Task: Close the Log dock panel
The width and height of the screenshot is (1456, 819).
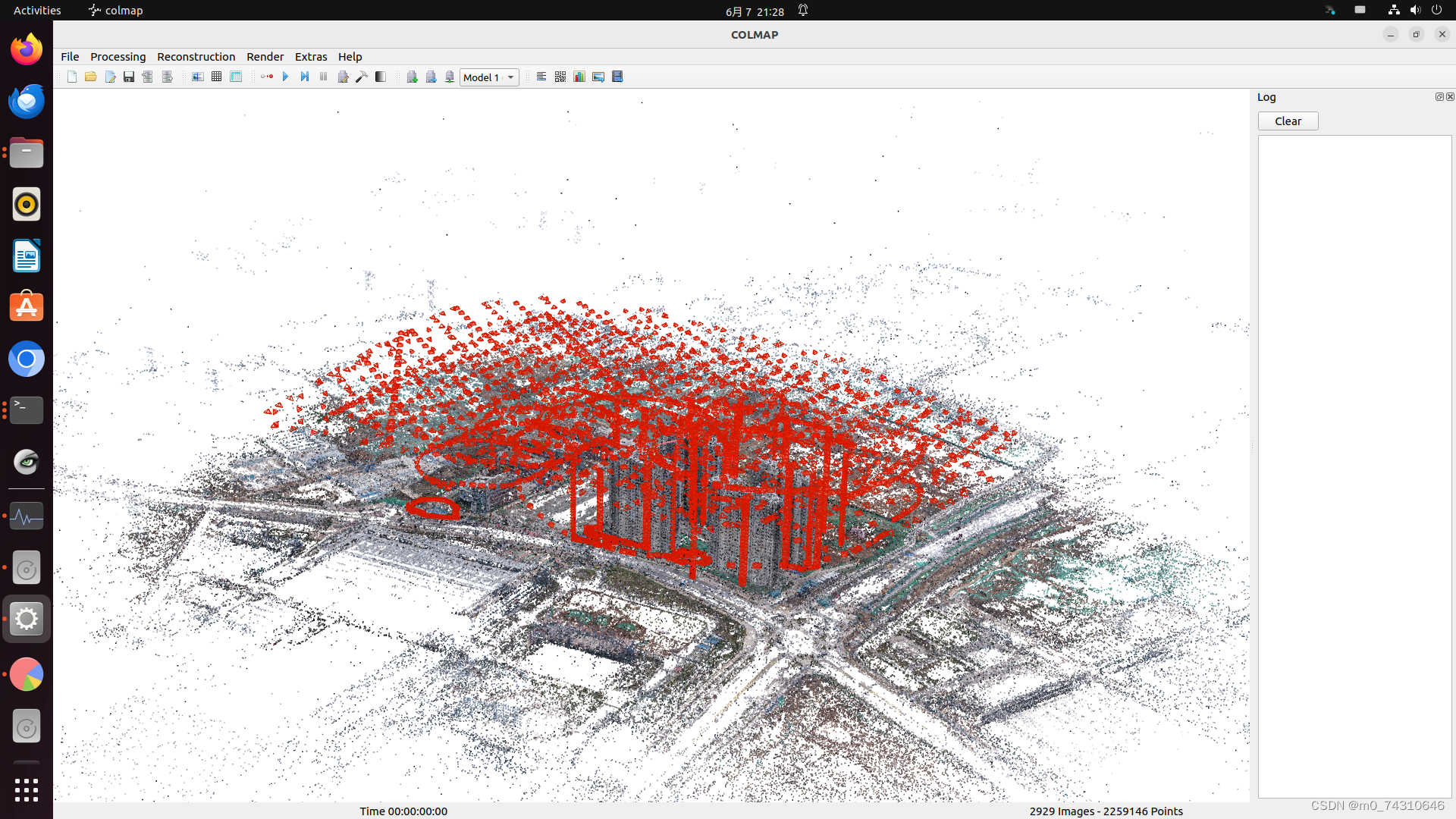Action: tap(1450, 96)
